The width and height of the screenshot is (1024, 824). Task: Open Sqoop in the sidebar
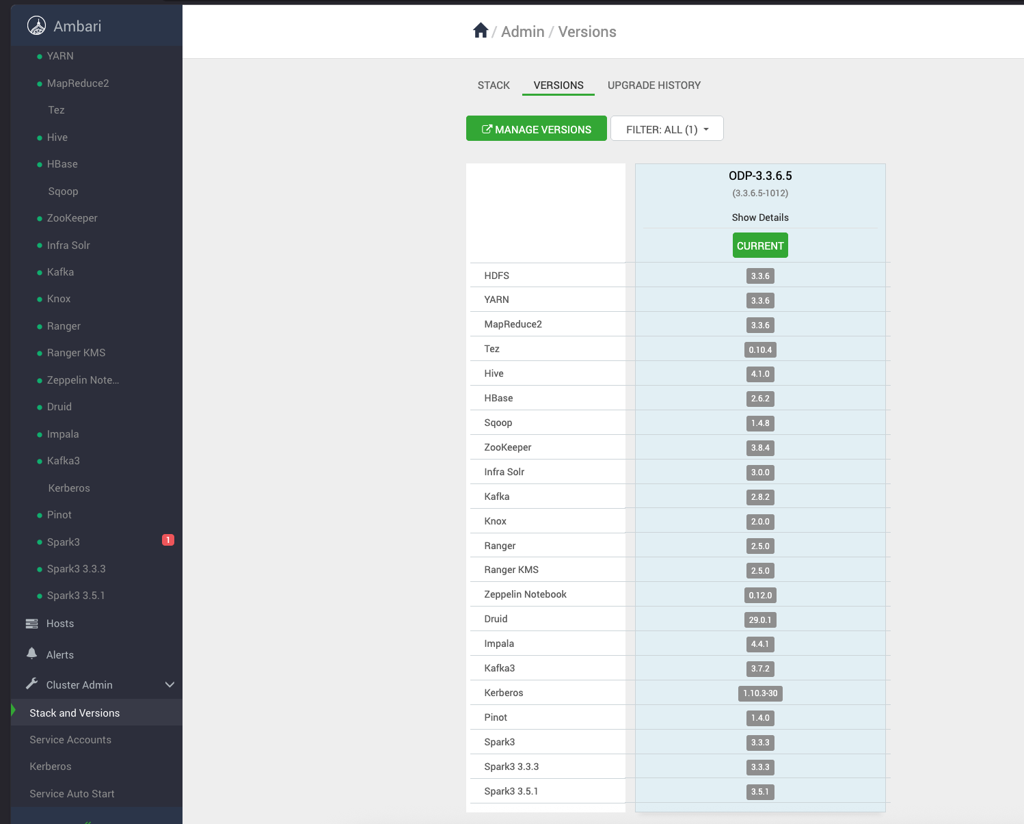(63, 191)
